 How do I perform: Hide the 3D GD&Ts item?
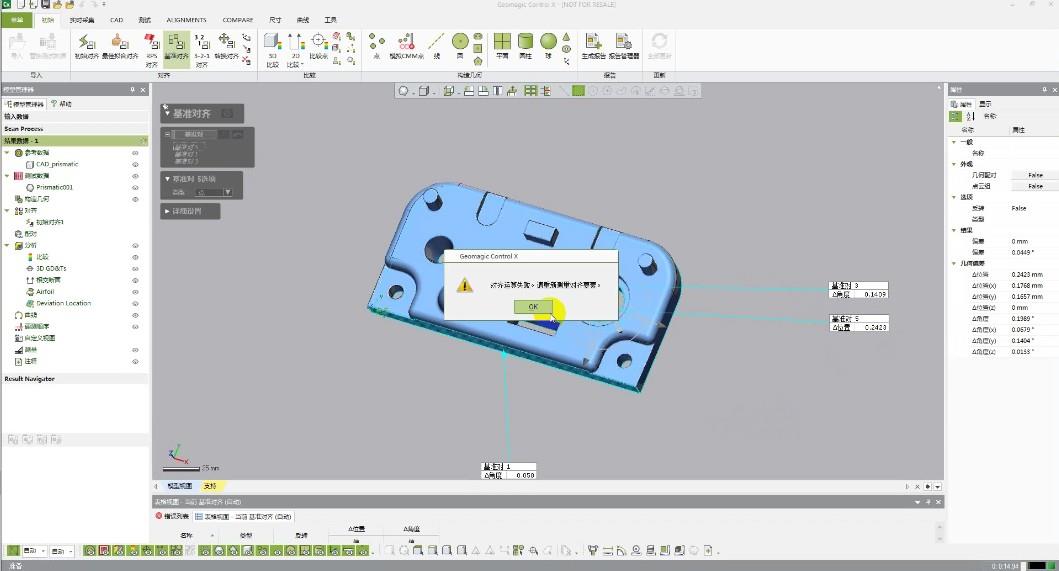click(x=135, y=268)
